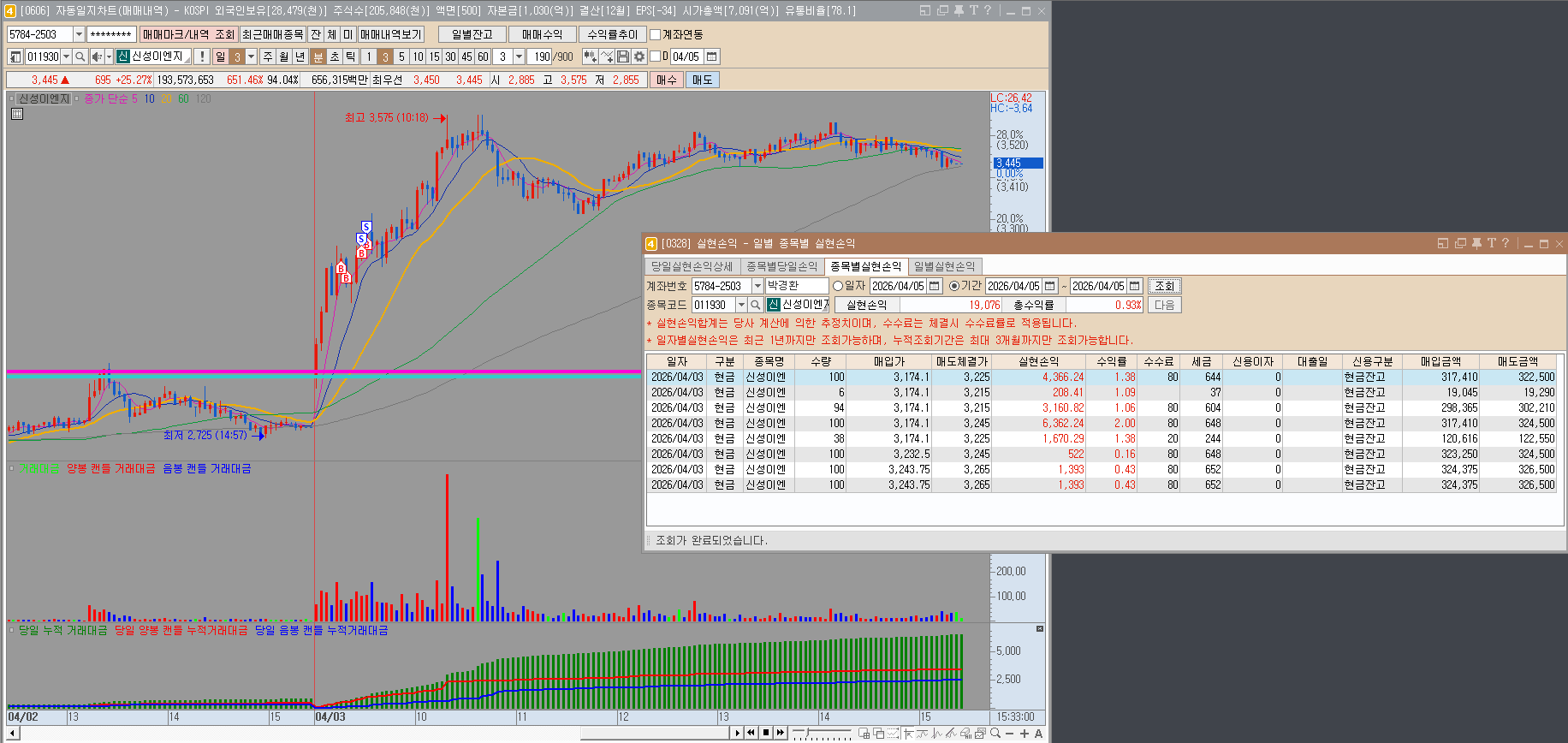Click the stock search magnifier in profit window
Screen dimensions: 1568x743
(x=755, y=305)
